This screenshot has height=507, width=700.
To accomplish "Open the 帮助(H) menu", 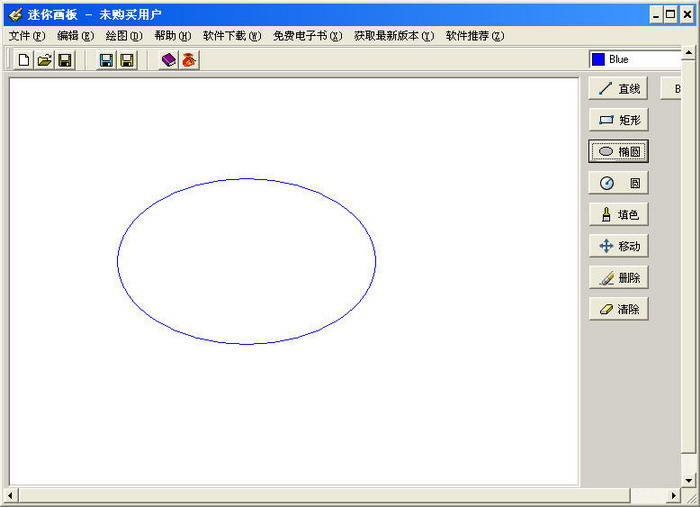I will pyautogui.click(x=172, y=36).
